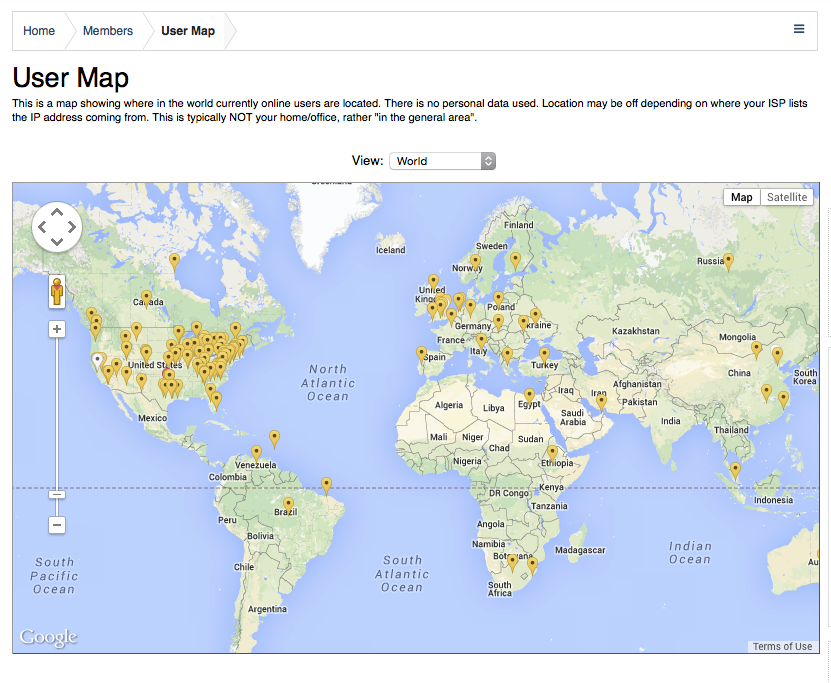Click the map pin in Egypt
The height and width of the screenshot is (683, 831).
point(529,395)
